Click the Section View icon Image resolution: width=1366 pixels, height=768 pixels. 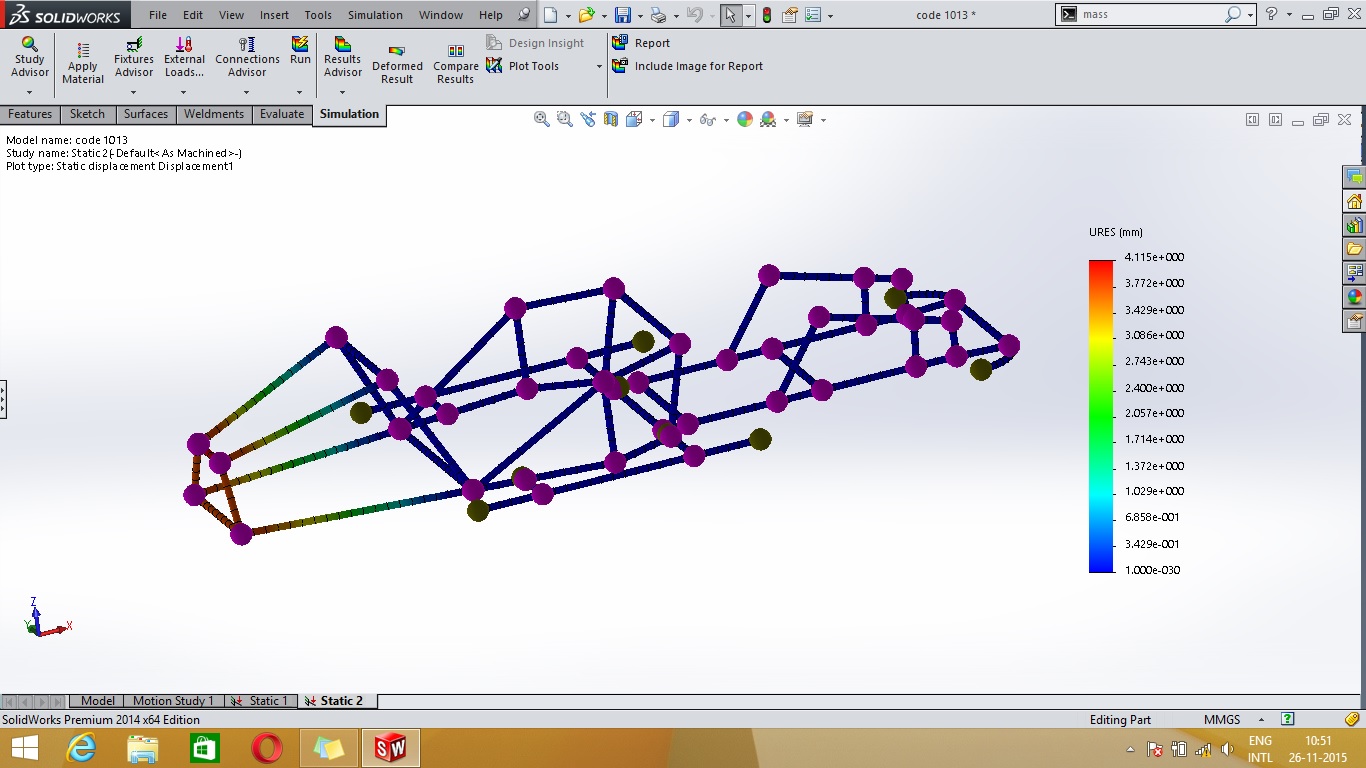pos(610,119)
